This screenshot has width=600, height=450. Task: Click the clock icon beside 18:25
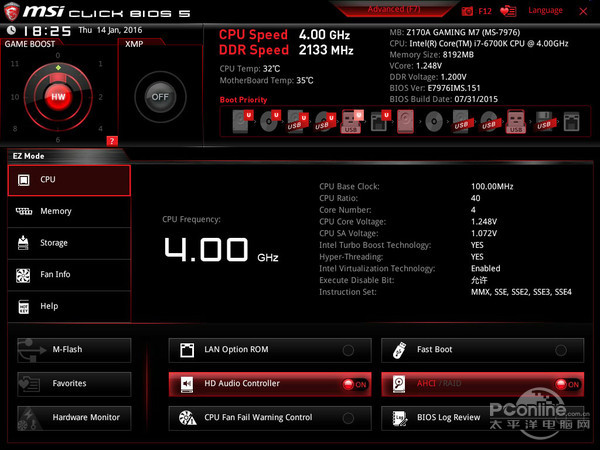tap(11, 30)
